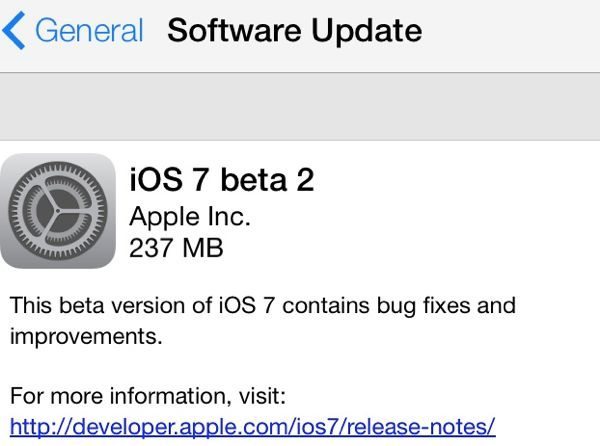Go back to General settings
Viewport: 600px width, 446px height.
click(x=73, y=31)
